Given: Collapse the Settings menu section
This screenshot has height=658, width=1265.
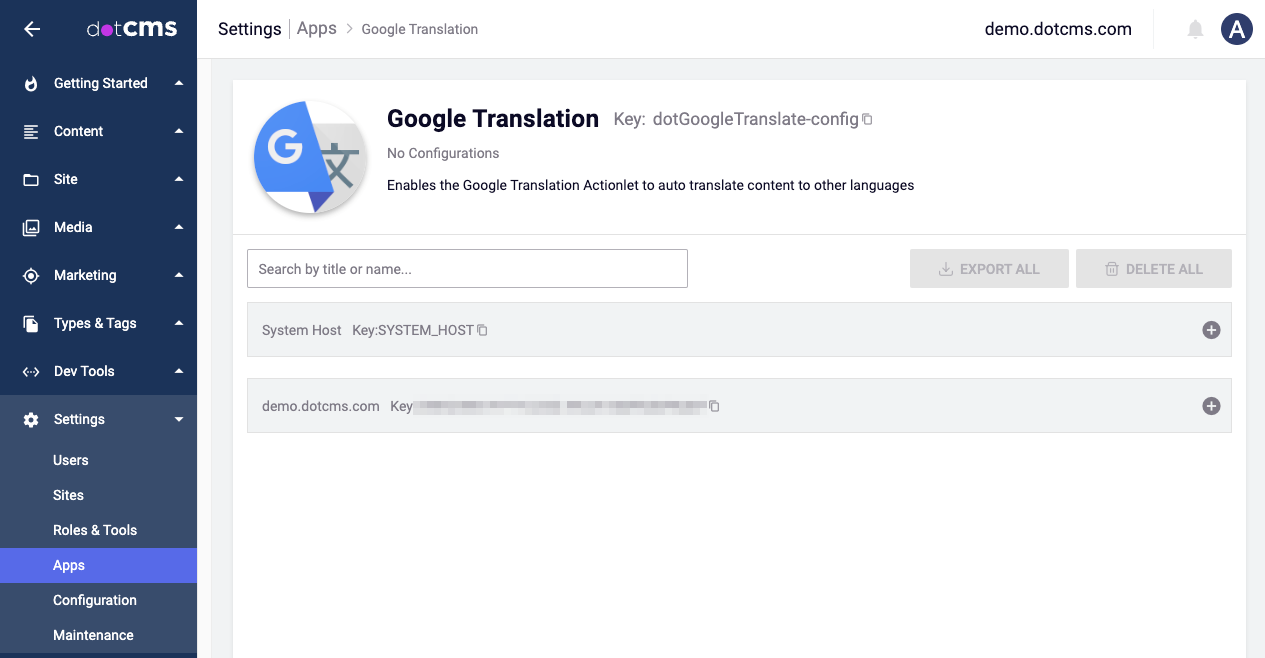Looking at the screenshot, I should tap(100, 419).
